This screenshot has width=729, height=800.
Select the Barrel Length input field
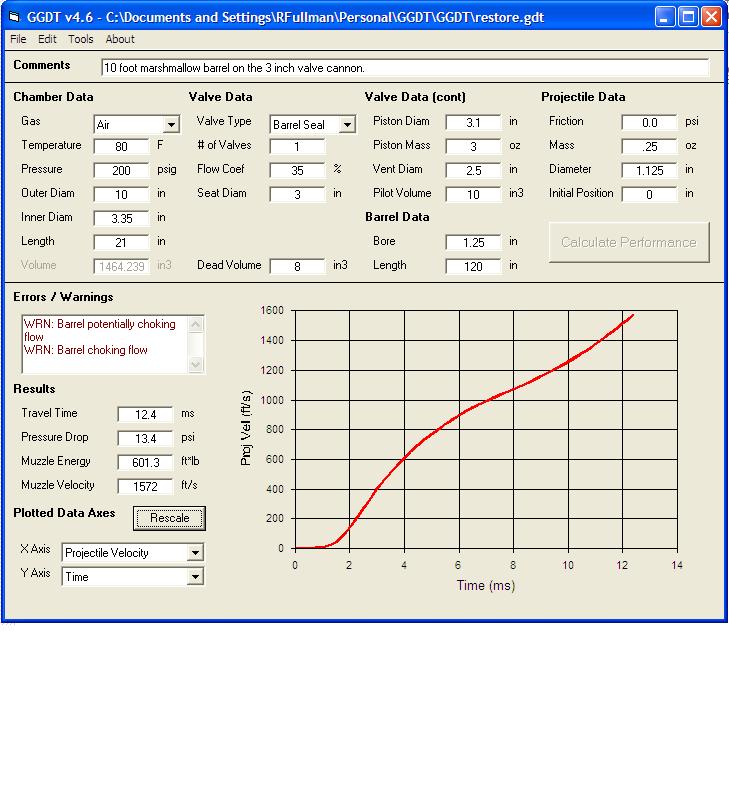coord(473,266)
